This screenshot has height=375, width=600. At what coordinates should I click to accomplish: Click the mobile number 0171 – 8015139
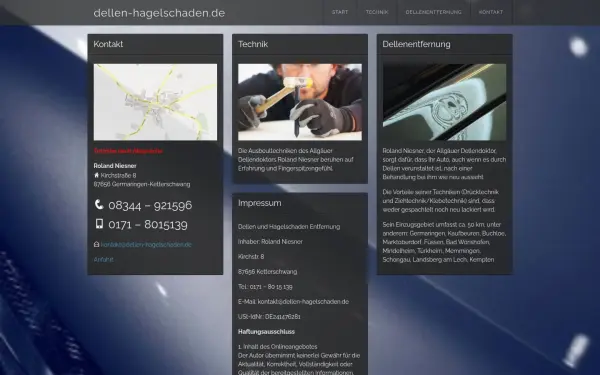pyautogui.click(x=148, y=225)
